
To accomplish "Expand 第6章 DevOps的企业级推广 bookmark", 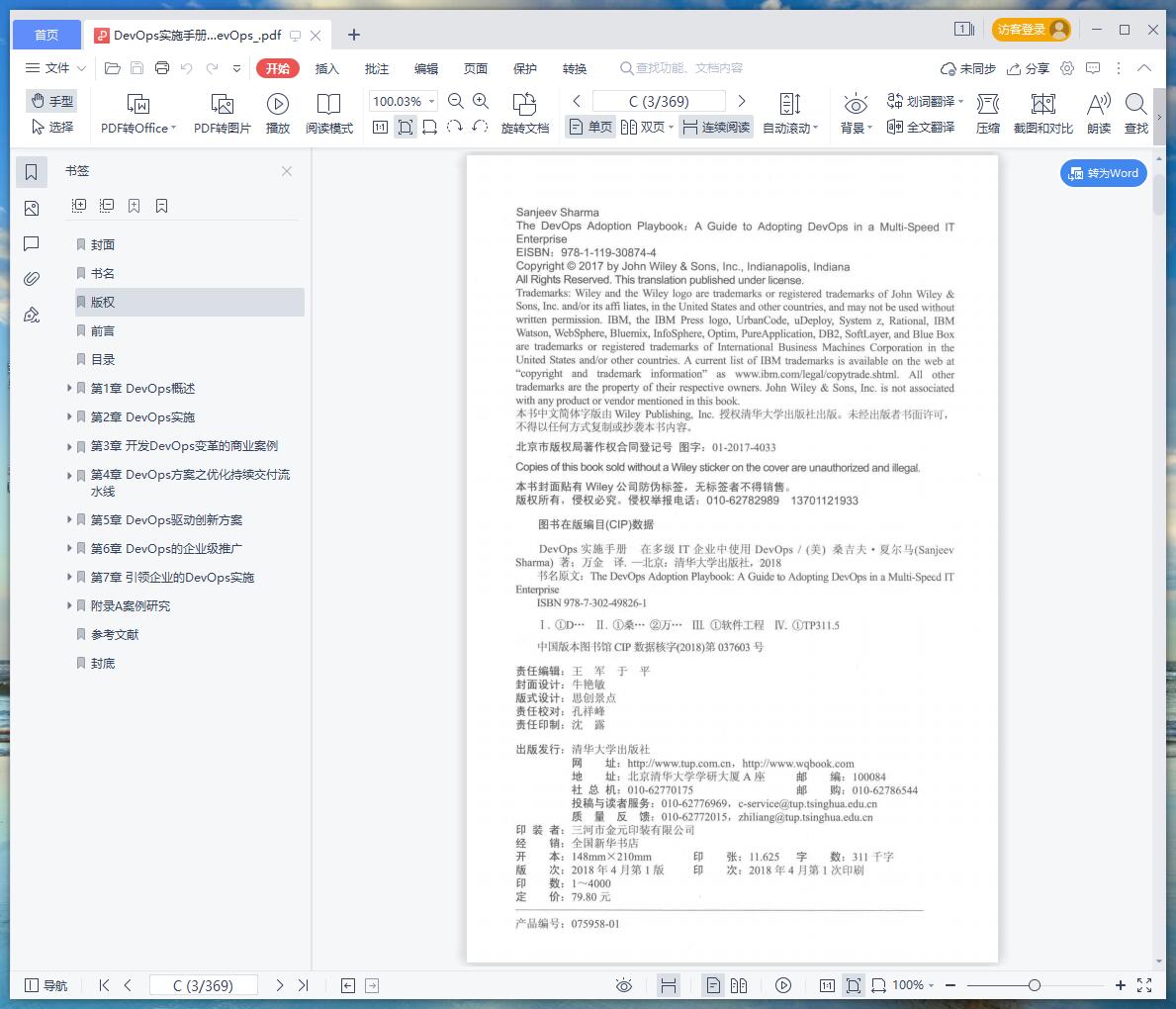I will [x=70, y=548].
